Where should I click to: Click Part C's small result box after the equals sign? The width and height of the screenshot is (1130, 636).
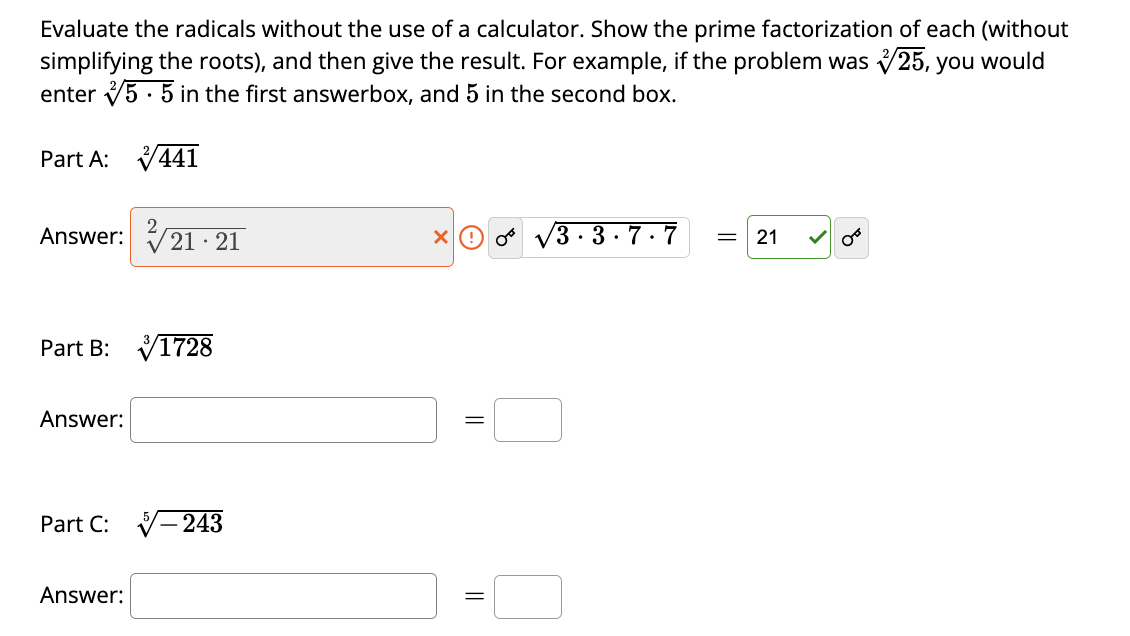point(528,596)
